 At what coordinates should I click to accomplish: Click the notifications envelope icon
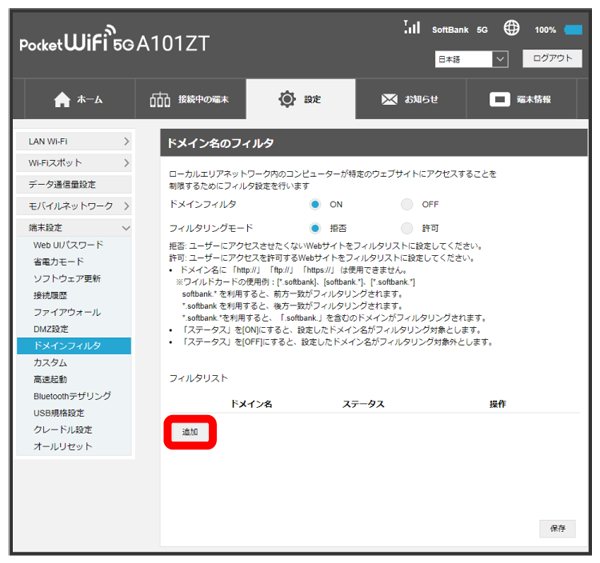click(389, 100)
